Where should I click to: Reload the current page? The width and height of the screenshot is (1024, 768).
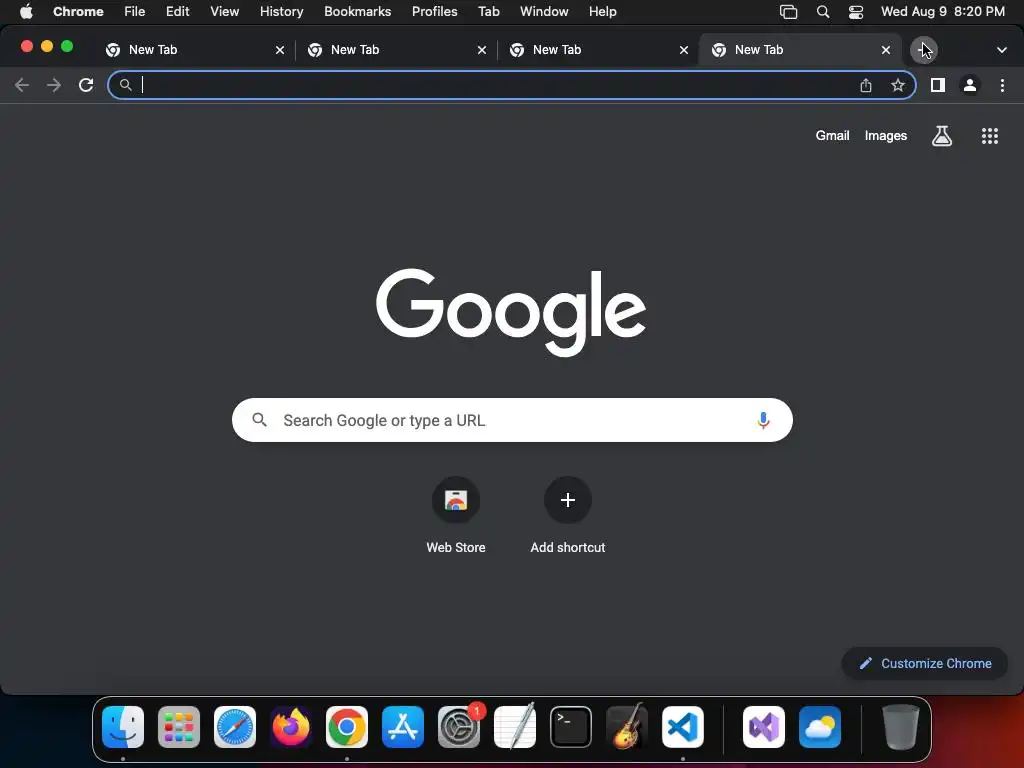[86, 85]
